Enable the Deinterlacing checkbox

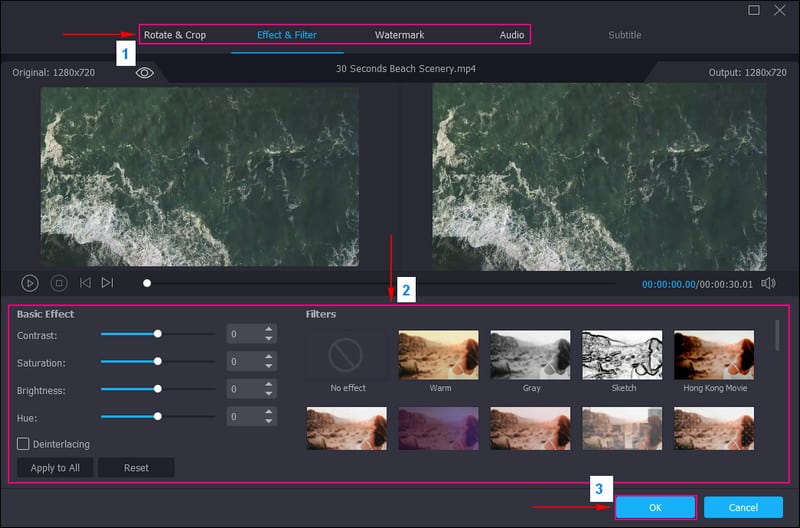[23, 444]
